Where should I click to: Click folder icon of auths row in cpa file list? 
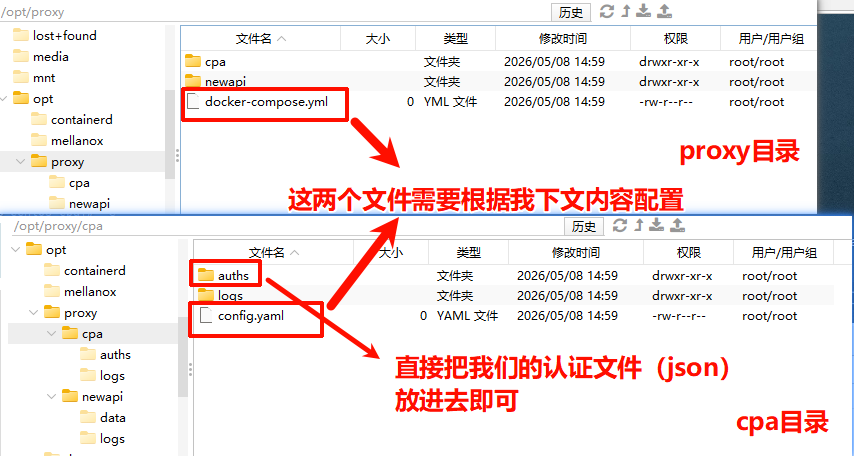pyautogui.click(x=206, y=275)
